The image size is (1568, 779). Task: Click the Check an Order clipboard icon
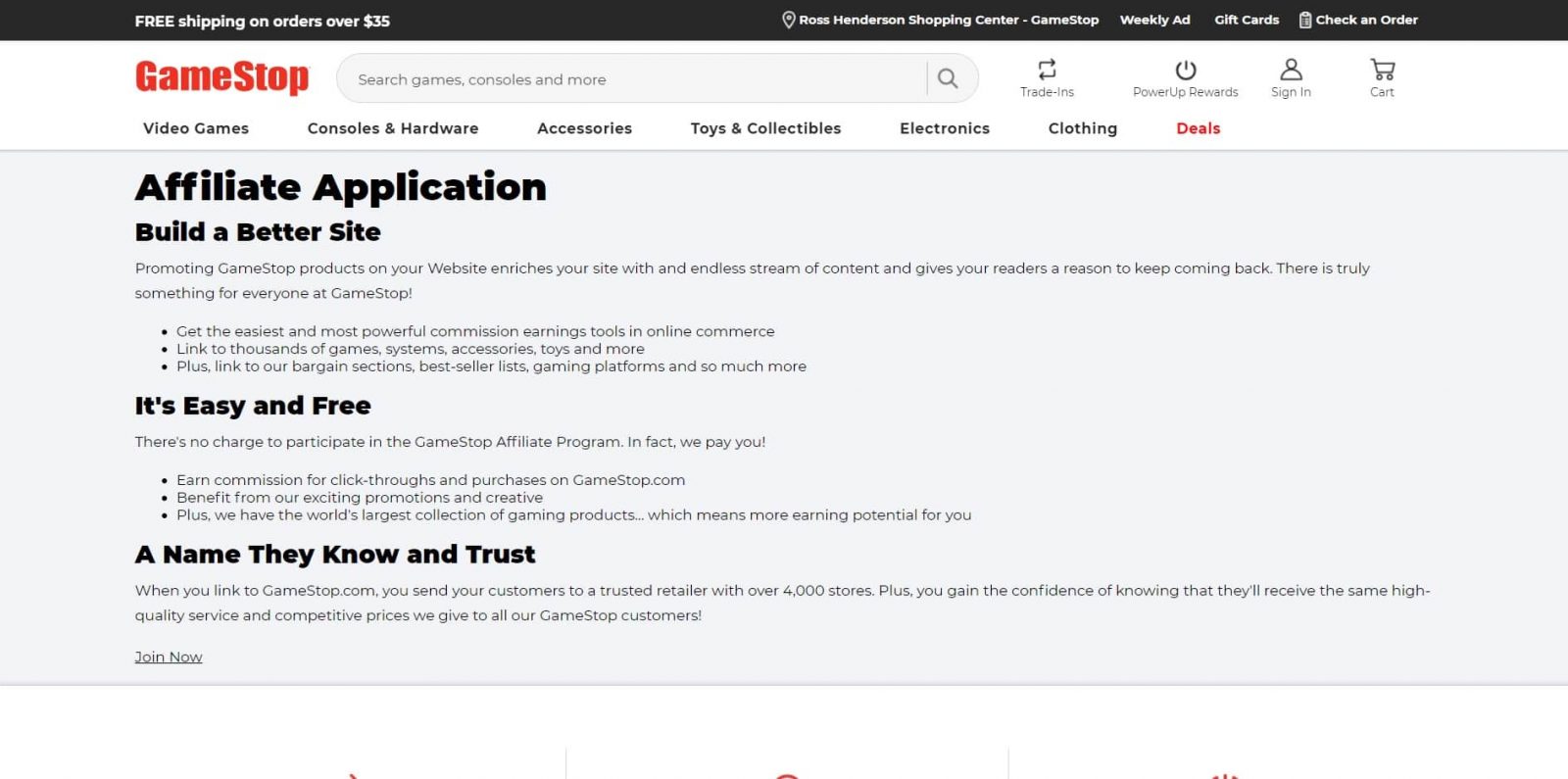click(1304, 20)
